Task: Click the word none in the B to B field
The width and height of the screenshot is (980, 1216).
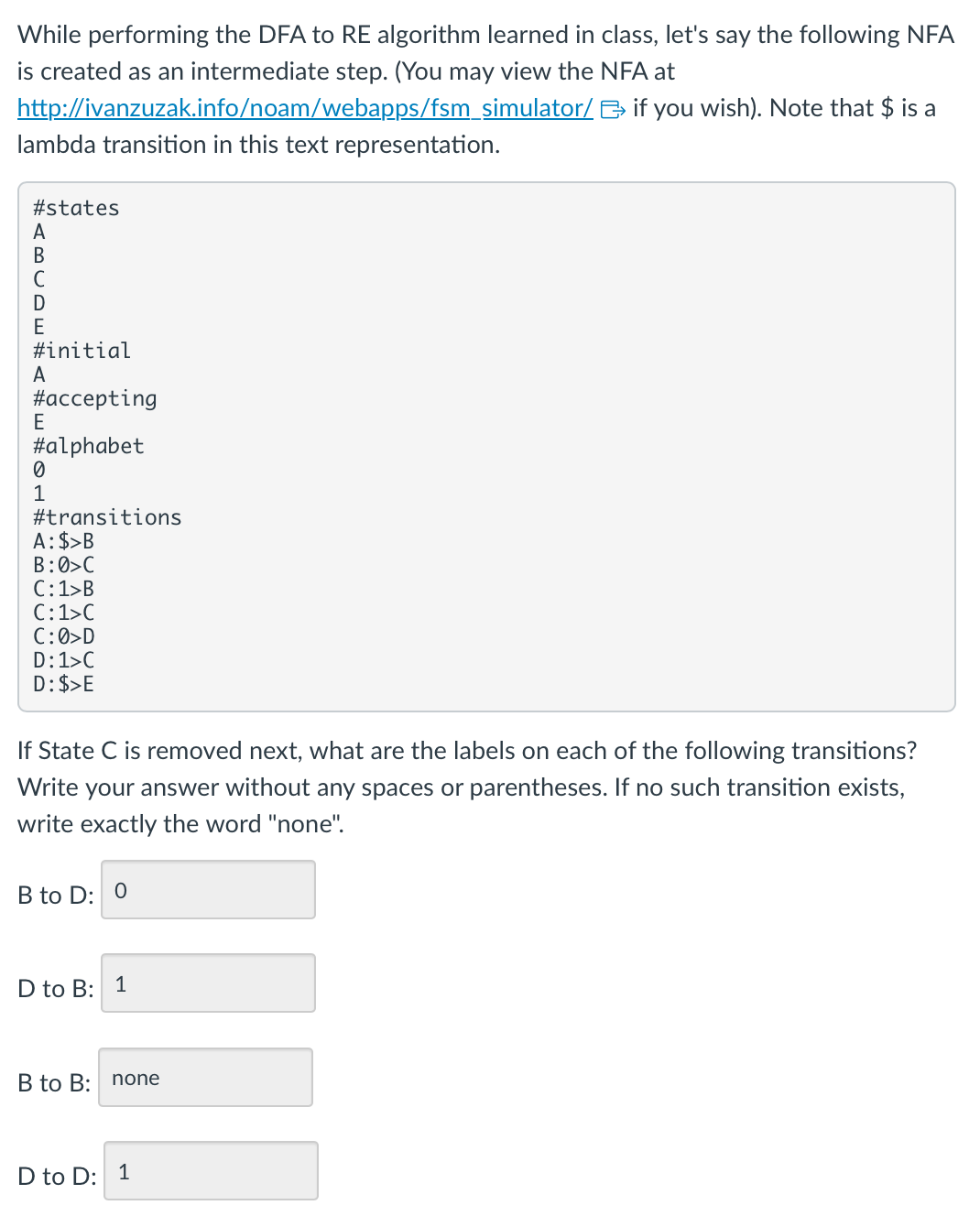Action: point(135,1078)
